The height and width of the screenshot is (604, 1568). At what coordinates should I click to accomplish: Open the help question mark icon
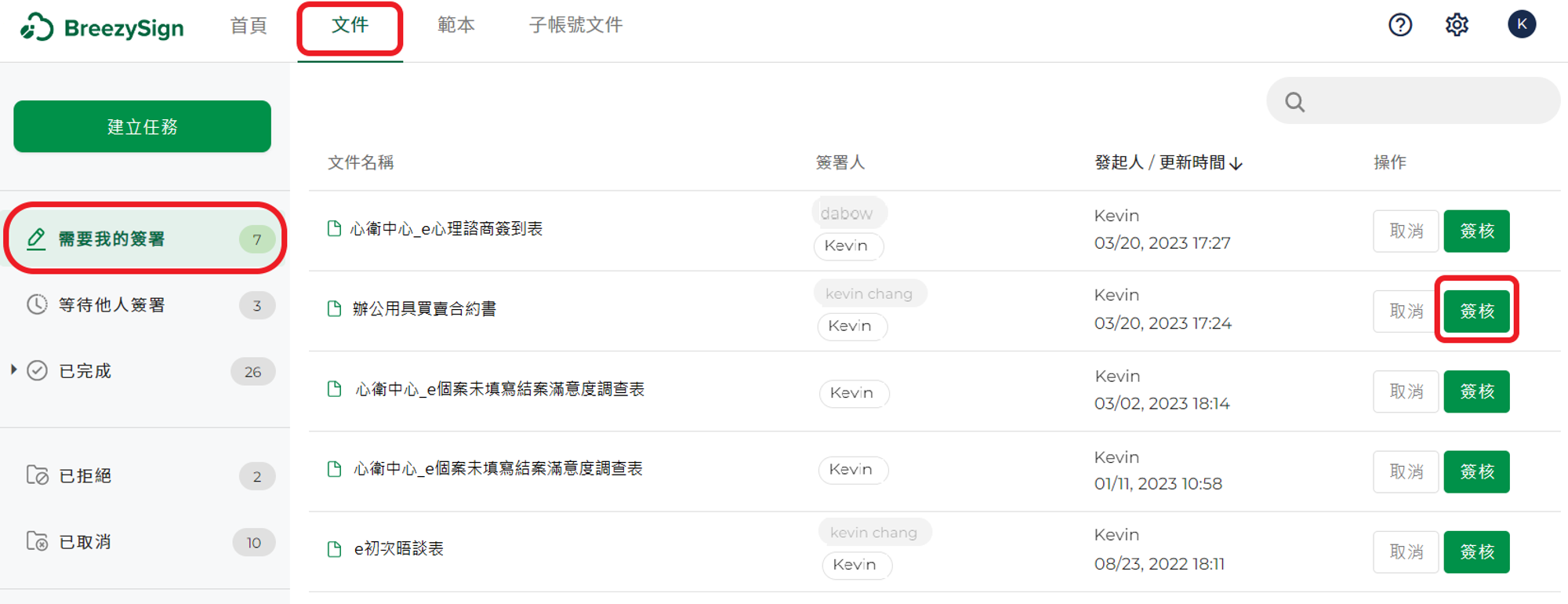(x=1400, y=25)
